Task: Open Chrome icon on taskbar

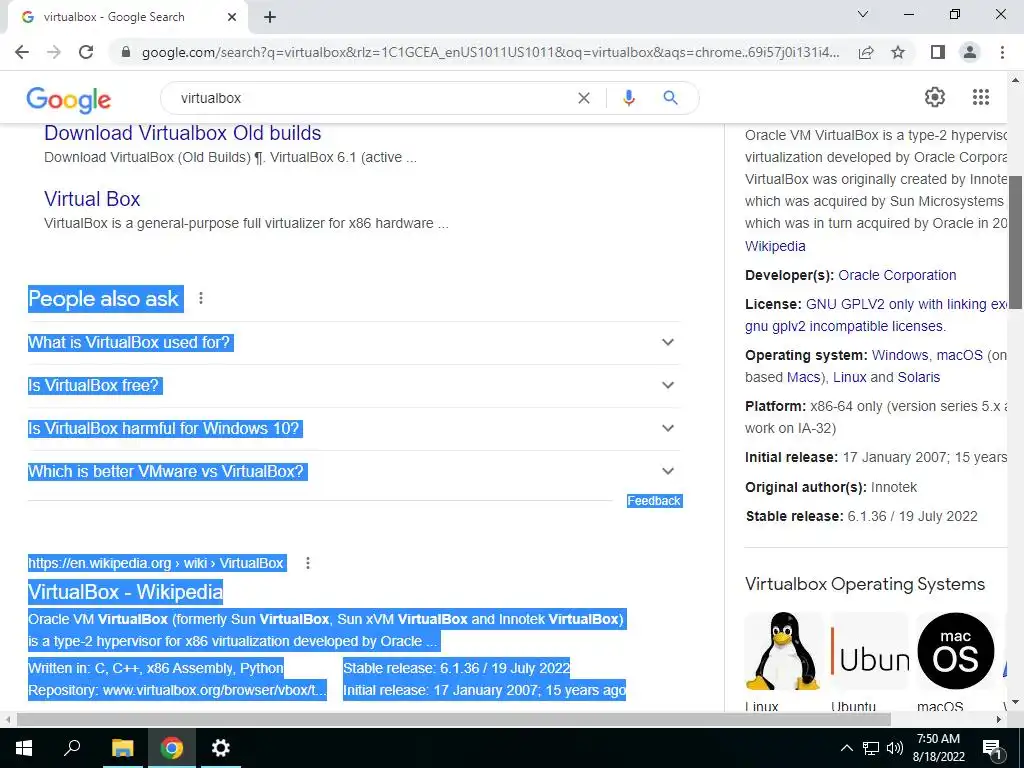Action: point(172,748)
